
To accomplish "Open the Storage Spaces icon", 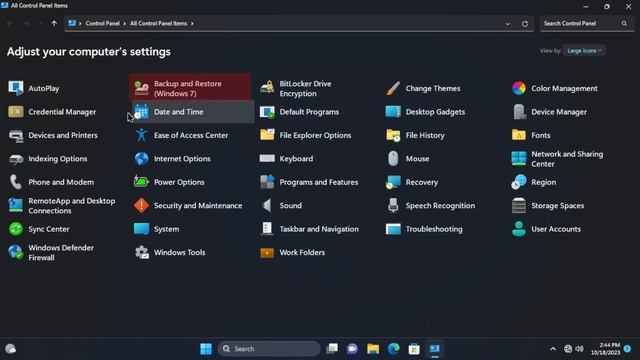I will pos(519,206).
